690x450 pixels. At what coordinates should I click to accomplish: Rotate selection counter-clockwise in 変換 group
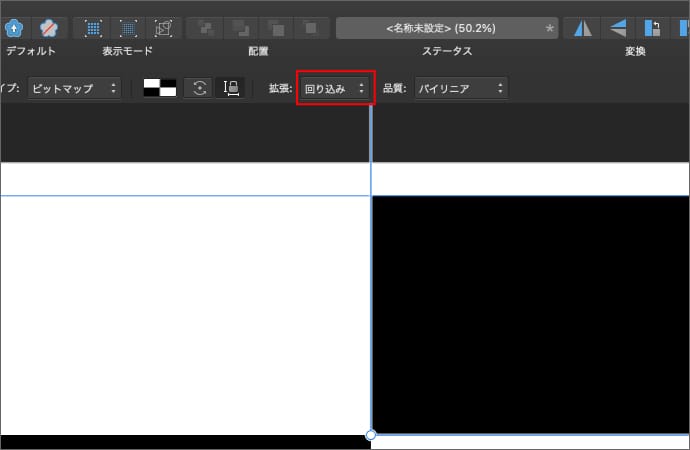(654, 27)
